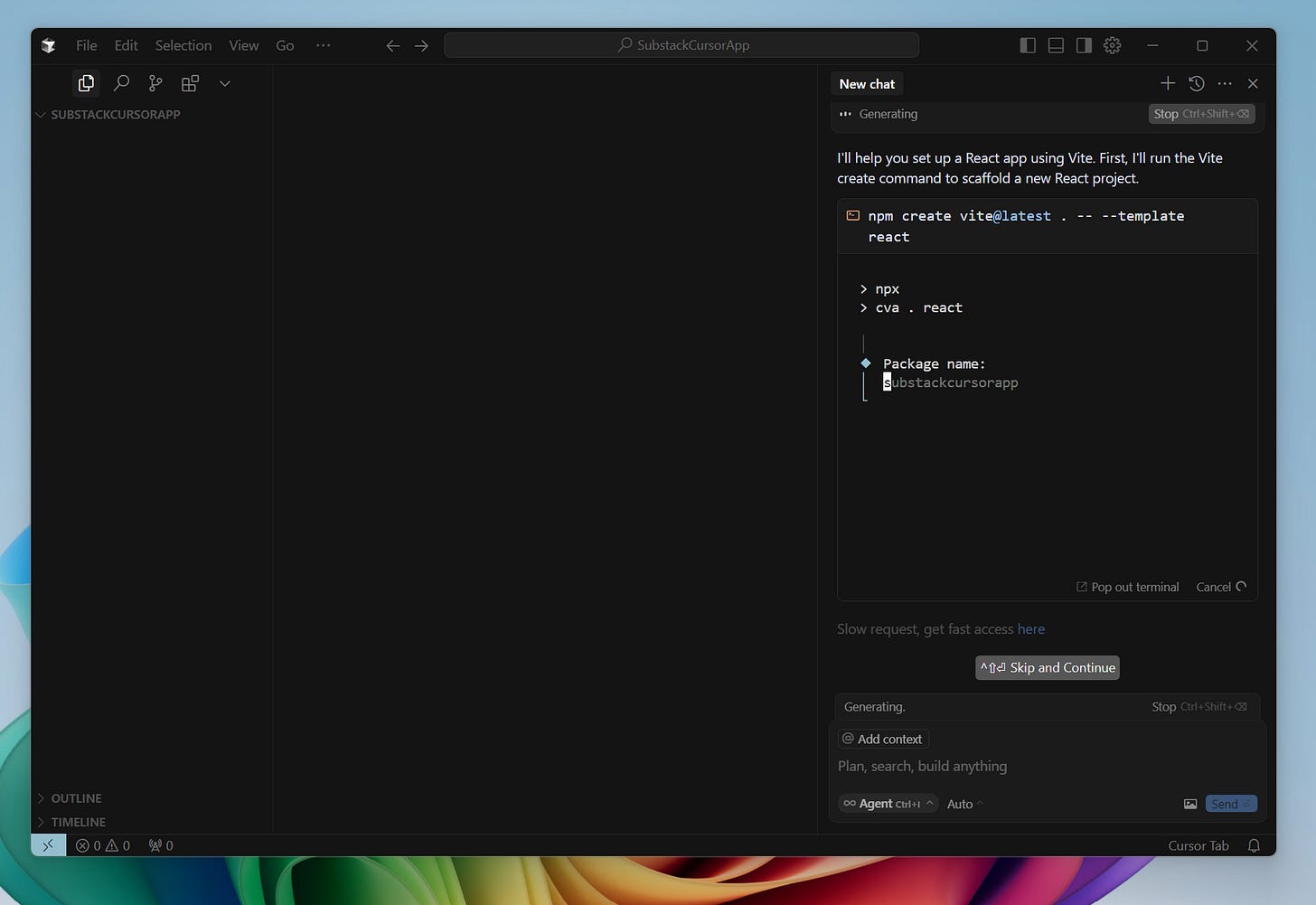The height and width of the screenshot is (905, 1316).
Task: Open chat panel more options ellipsis
Action: pos(1225,83)
